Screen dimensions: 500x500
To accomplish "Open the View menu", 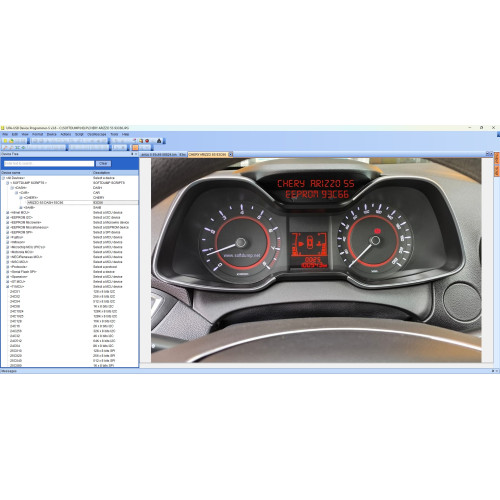I will point(25,134).
